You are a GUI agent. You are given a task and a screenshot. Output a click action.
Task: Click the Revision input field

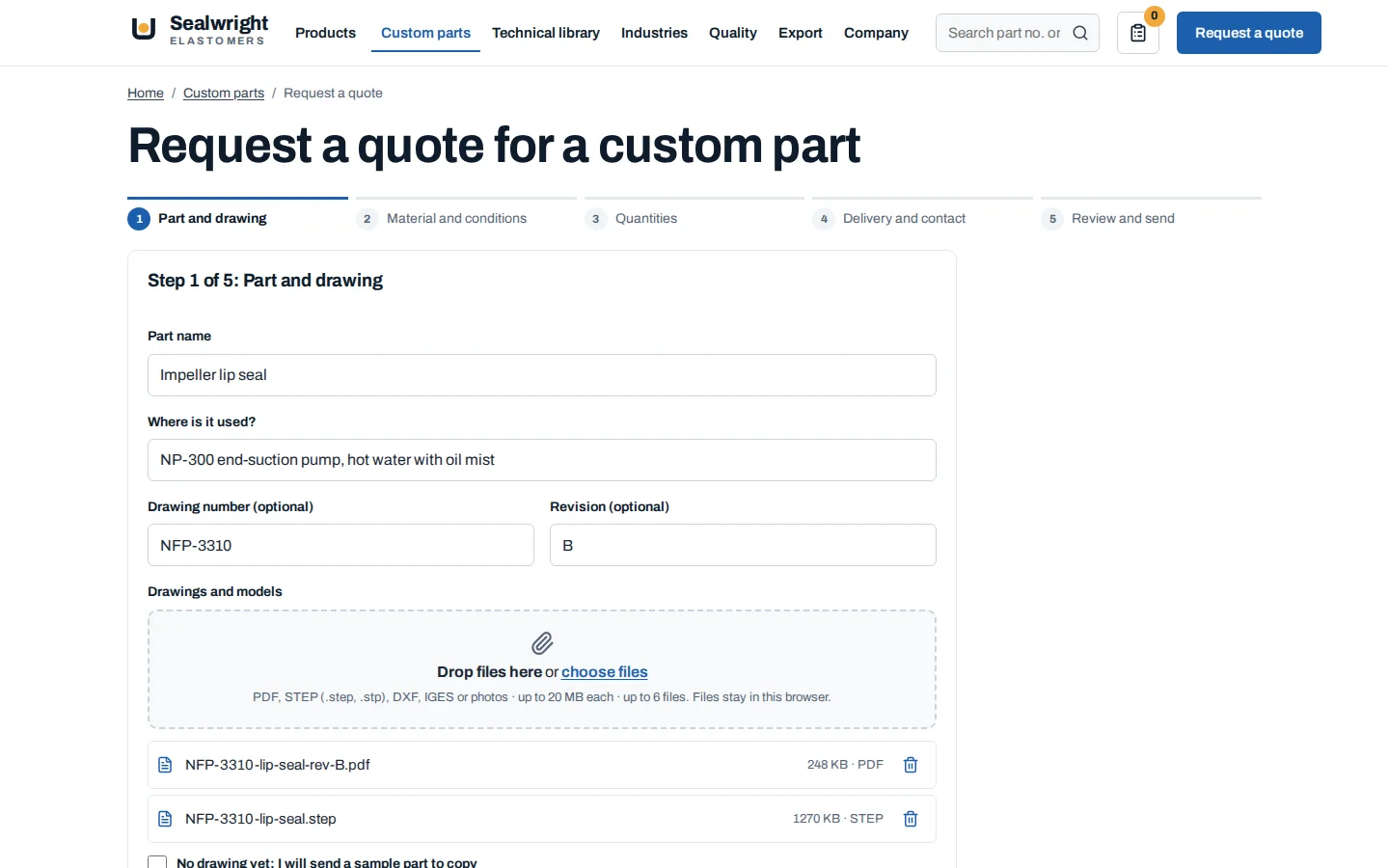click(x=743, y=545)
